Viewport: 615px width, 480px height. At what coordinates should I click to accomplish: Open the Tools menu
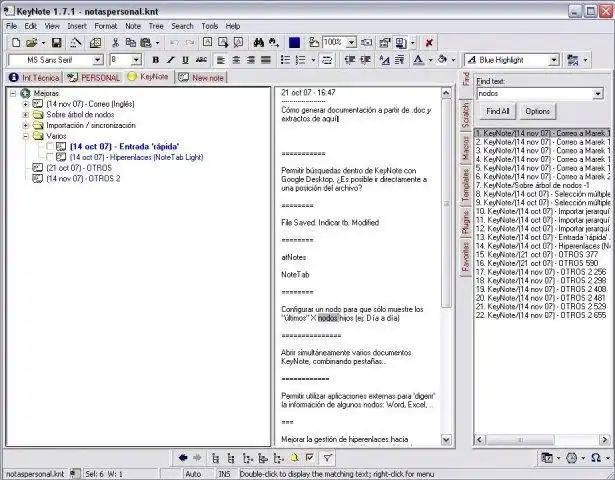[x=209, y=26]
